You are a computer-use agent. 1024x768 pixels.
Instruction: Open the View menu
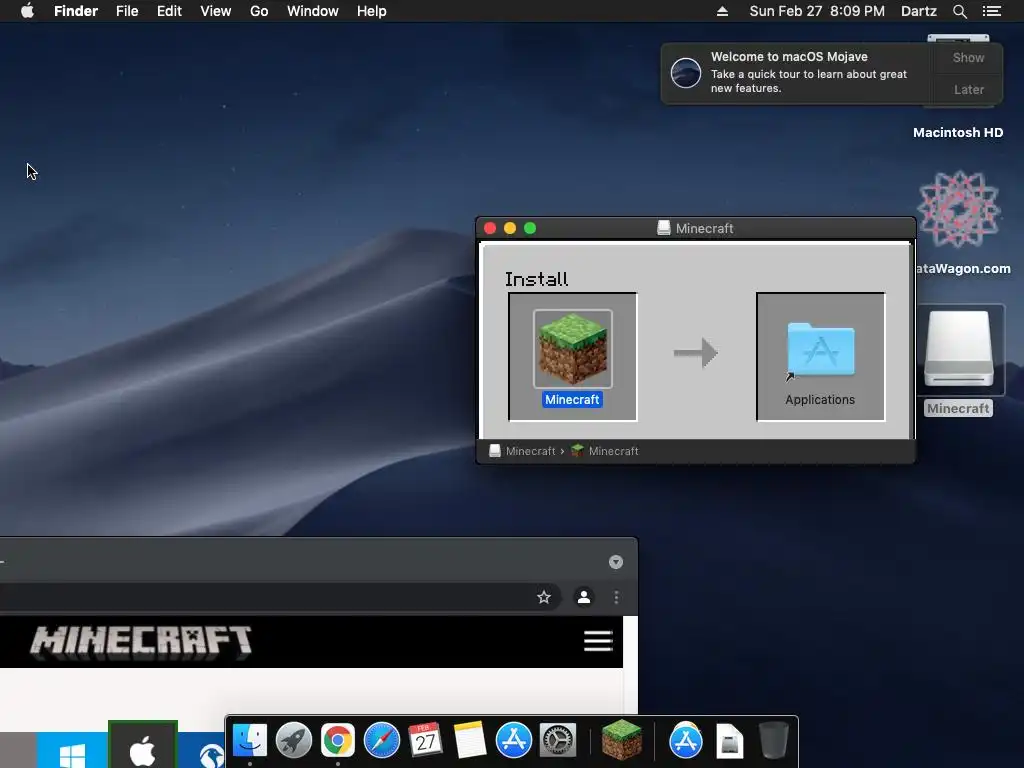216,11
